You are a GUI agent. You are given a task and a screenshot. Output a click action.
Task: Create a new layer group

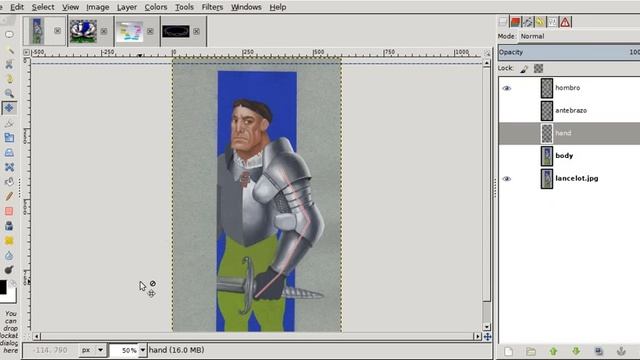point(531,351)
